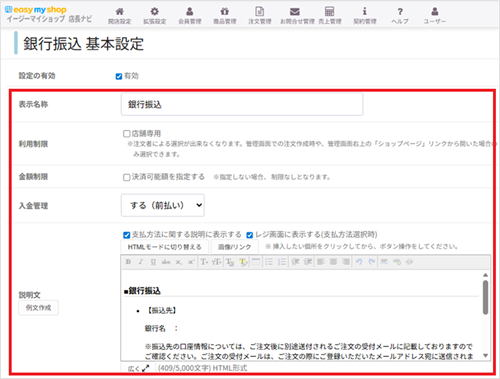Image resolution: width=500 pixels, height=379 pixels.
Task: Toggle 支払方法に関する説明に表示する checkbox
Action: [x=126, y=235]
